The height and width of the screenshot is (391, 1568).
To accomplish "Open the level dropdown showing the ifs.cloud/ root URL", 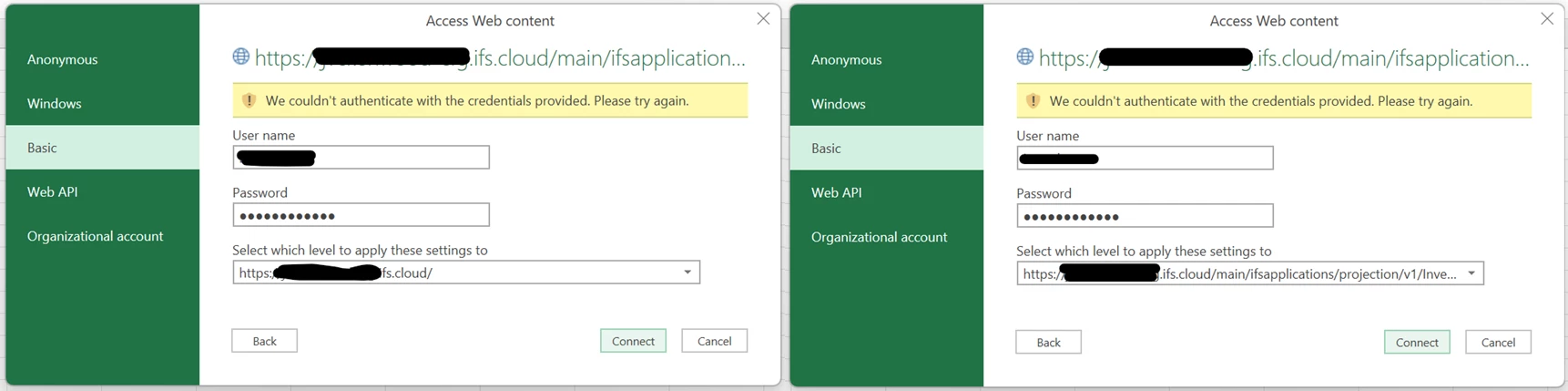I will pos(687,273).
